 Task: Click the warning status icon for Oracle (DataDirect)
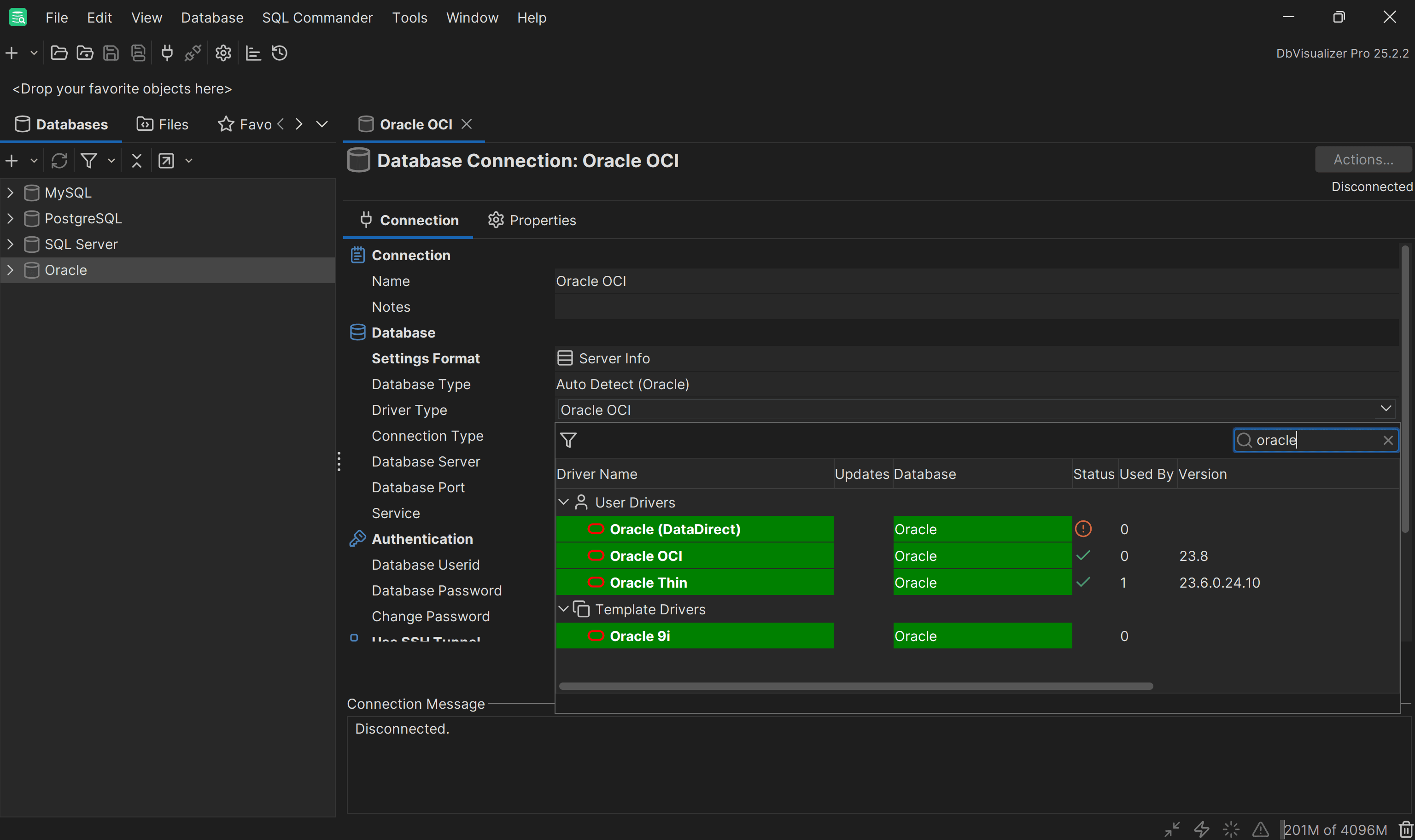[1083, 529]
